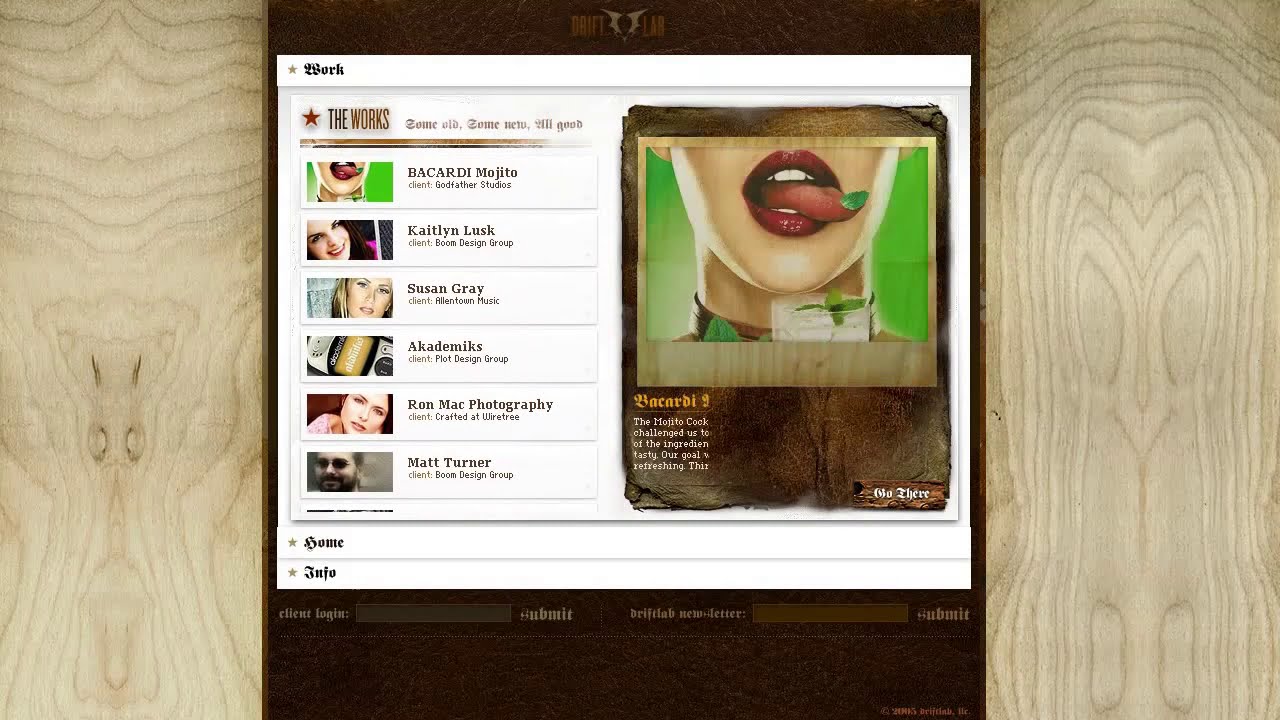Open the Ron Mac Photography project title

480,404
